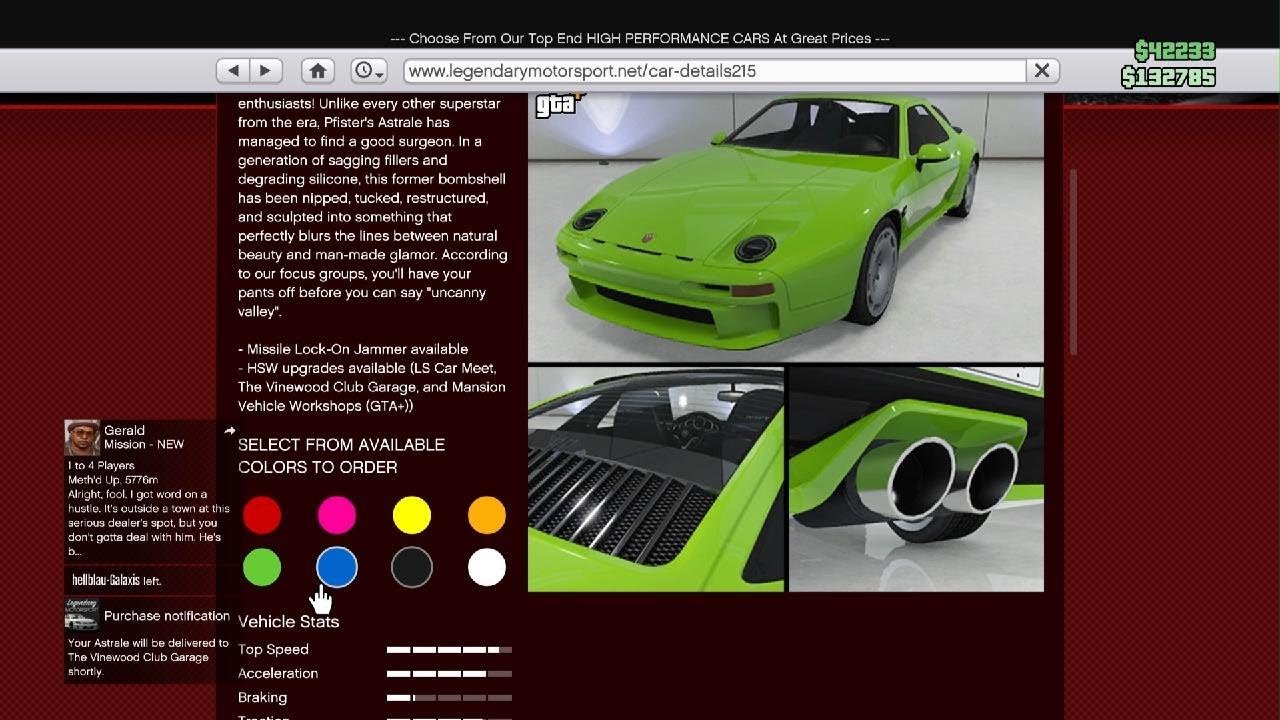This screenshot has height=720, width=1280.
Task: Click the Acceleration stat bar
Action: point(449,674)
